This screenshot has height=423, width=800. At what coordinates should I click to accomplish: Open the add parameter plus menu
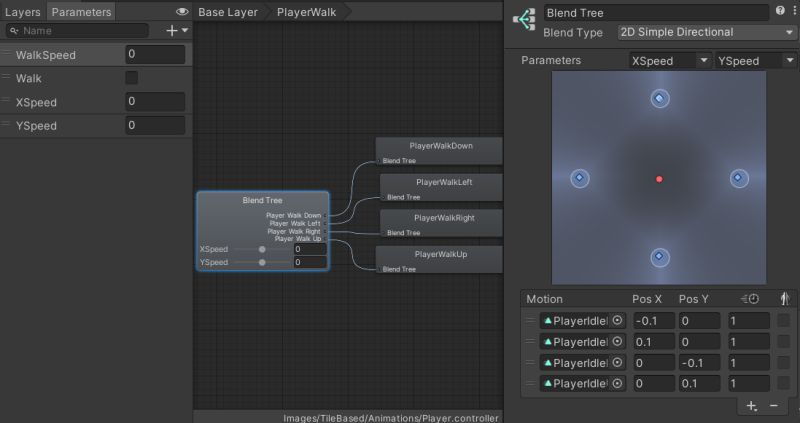point(177,31)
